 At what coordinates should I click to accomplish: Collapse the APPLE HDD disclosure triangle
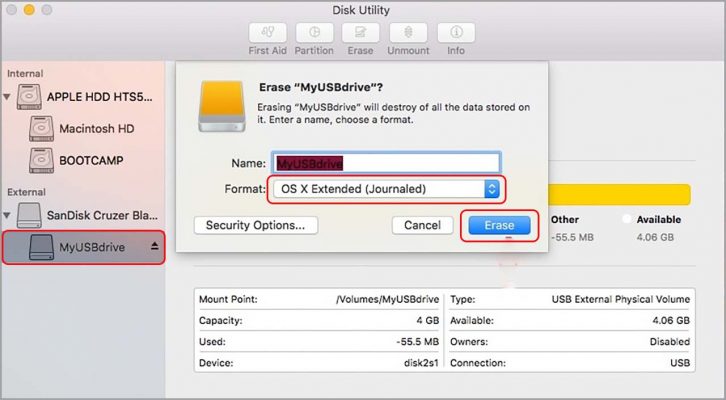click(x=7, y=97)
